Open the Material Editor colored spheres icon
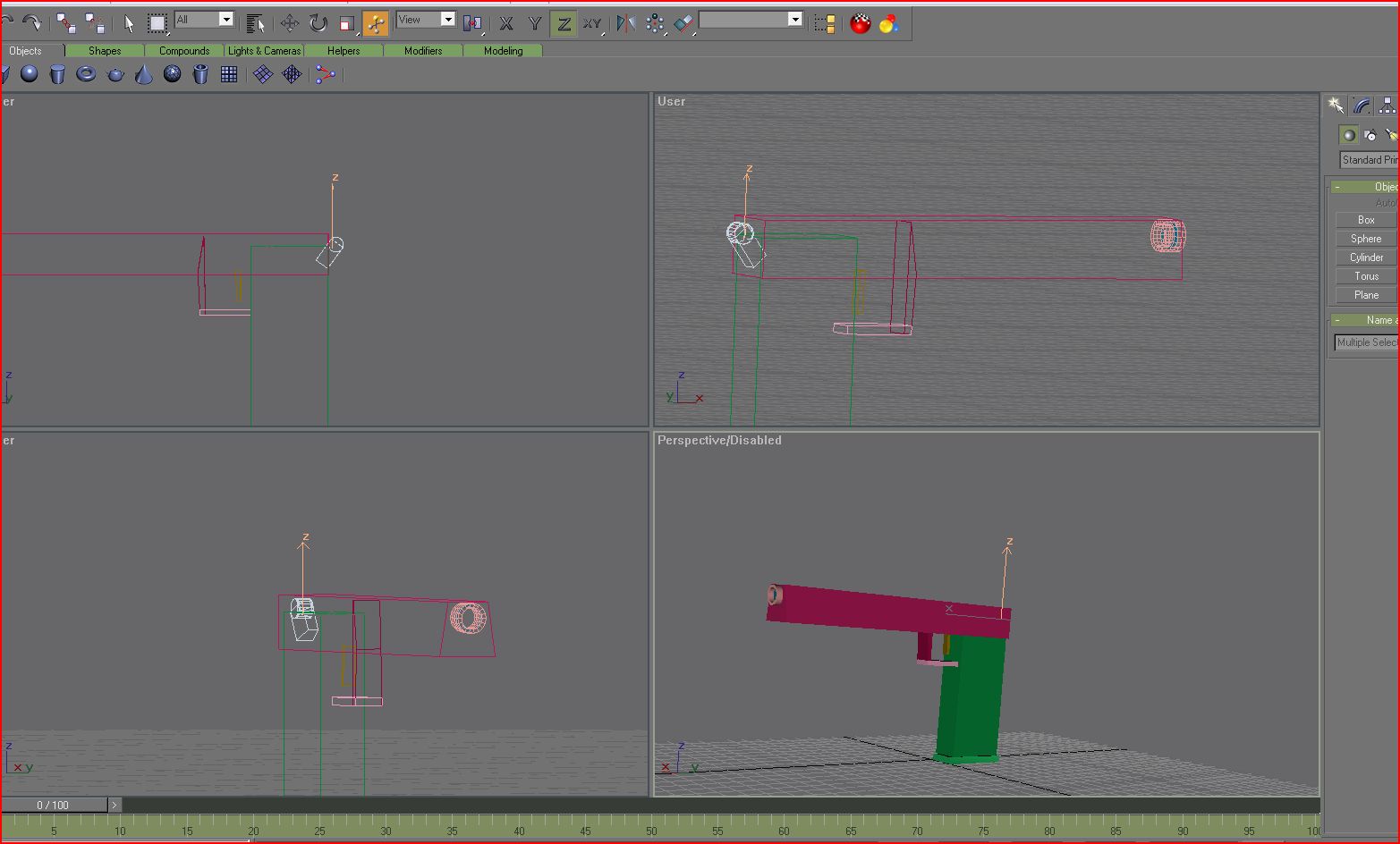Image resolution: width=1400 pixels, height=844 pixels. pos(888,24)
